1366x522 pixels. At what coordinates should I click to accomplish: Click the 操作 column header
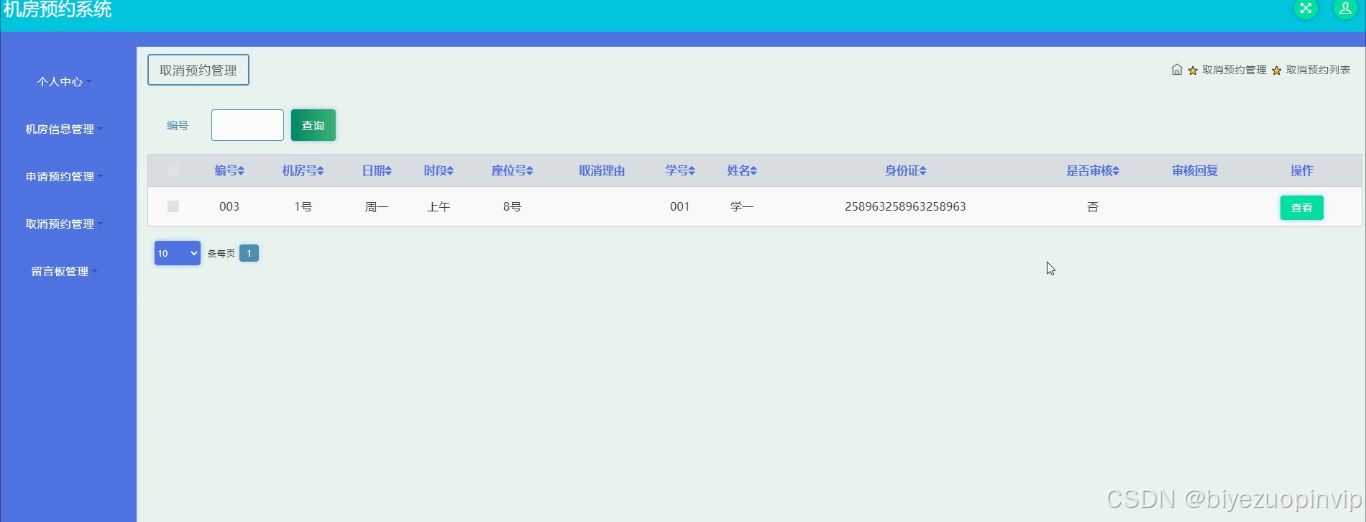pyautogui.click(x=1301, y=171)
